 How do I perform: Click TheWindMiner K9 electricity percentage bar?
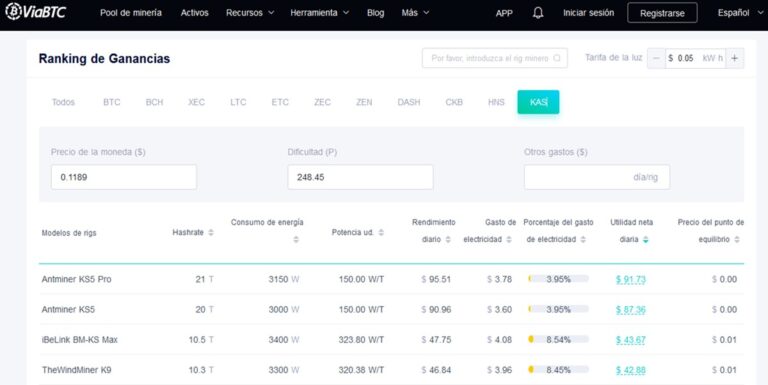[558, 370]
